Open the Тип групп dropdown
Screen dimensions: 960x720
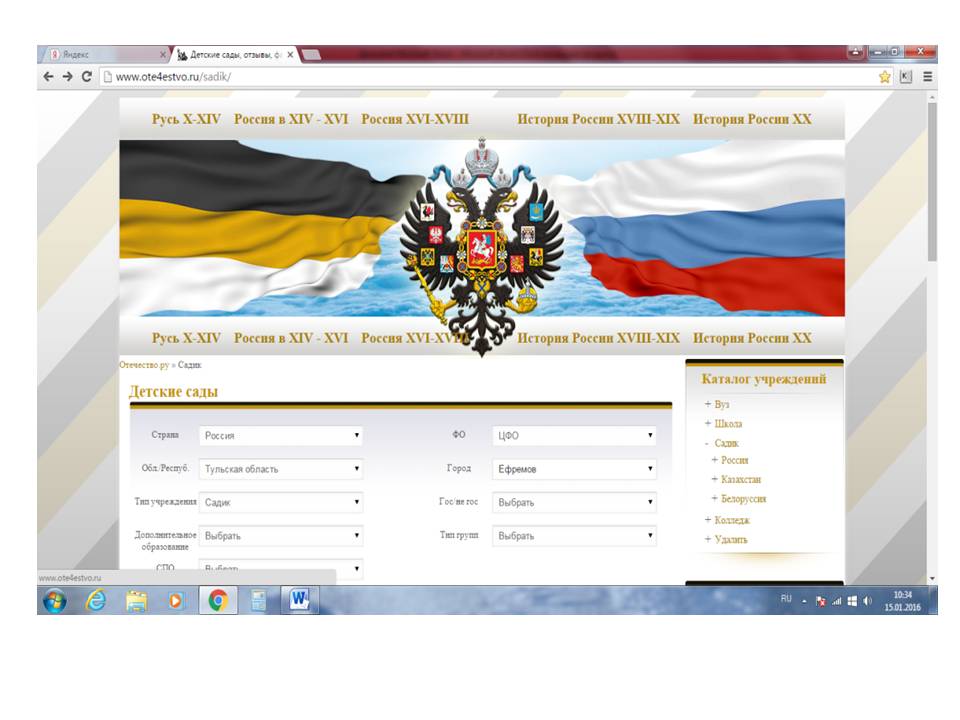574,536
